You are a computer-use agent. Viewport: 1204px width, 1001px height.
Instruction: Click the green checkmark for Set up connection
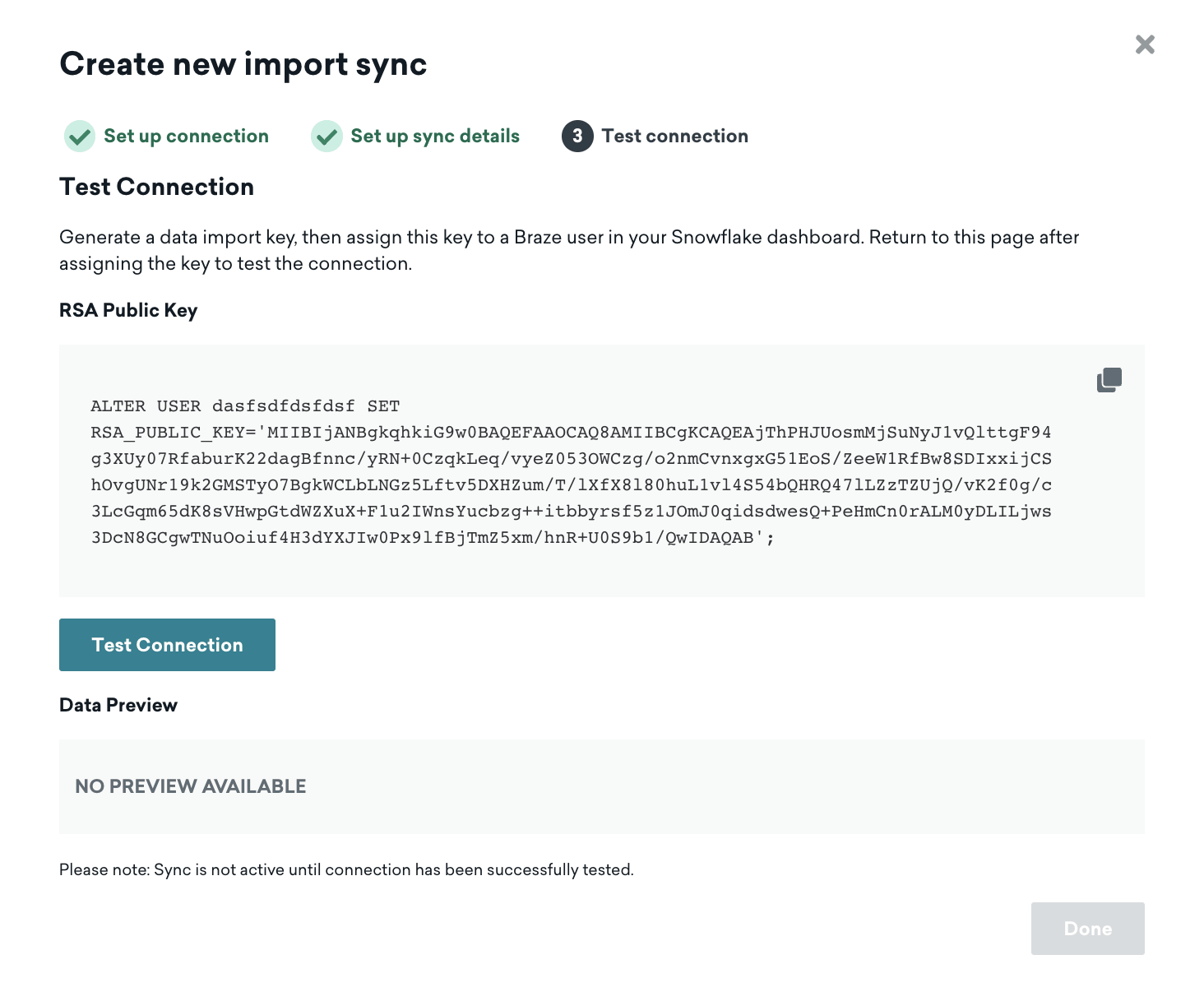tap(80, 137)
